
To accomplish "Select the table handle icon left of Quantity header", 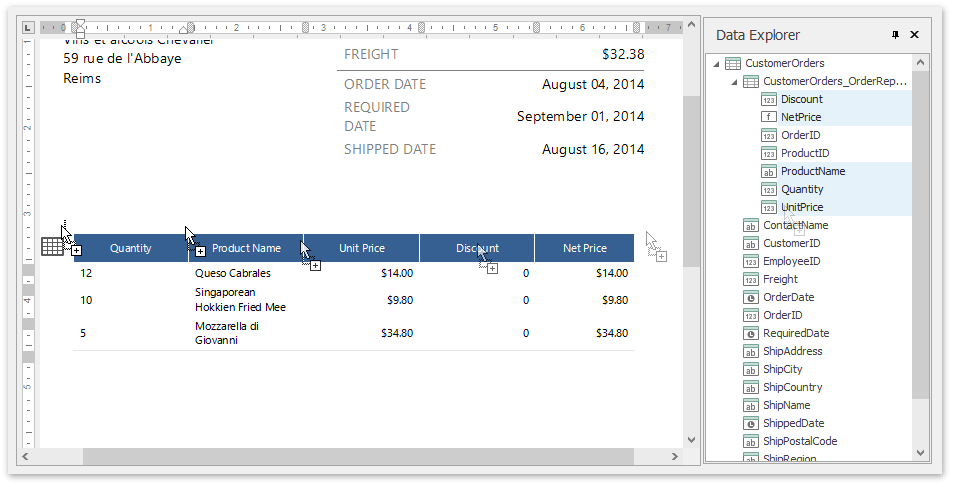I will click(x=52, y=246).
